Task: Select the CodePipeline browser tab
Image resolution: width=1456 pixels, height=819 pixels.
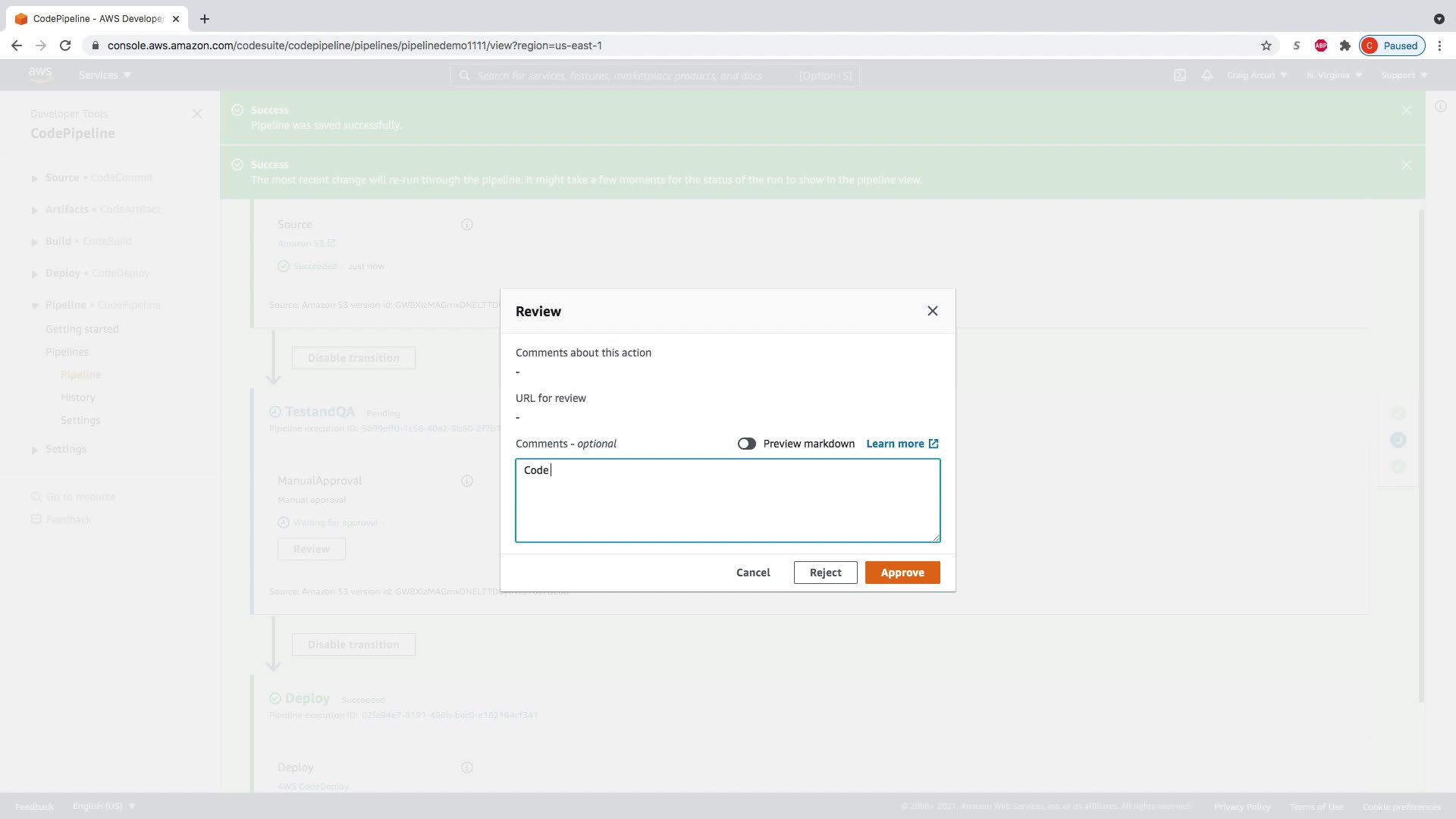Action: pos(97,19)
